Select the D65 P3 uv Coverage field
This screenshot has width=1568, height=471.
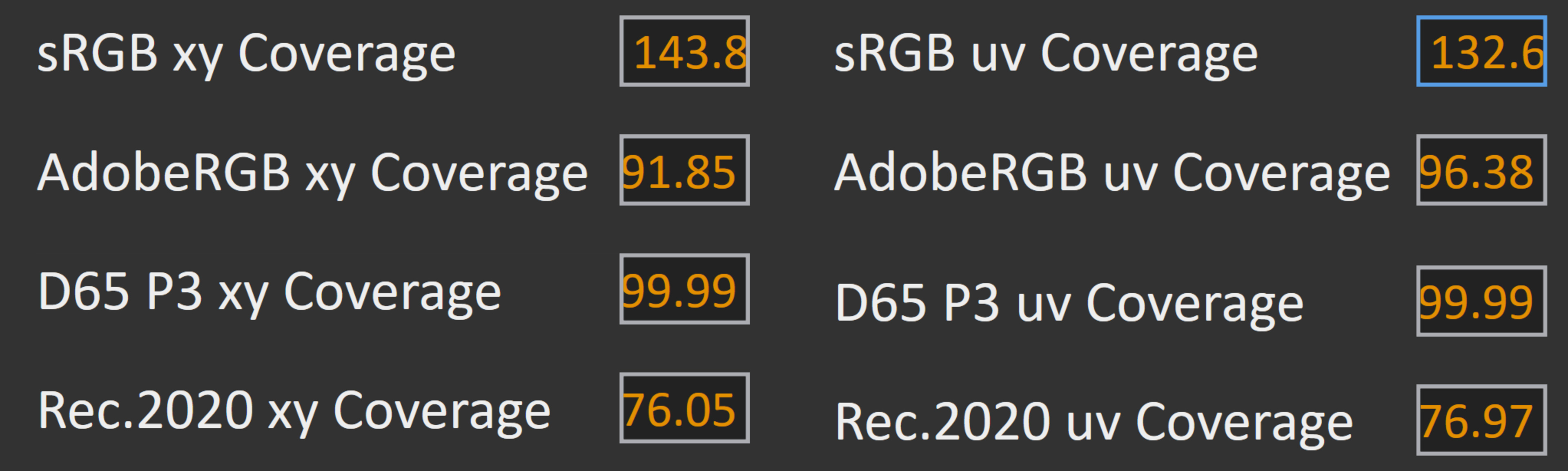(1481, 301)
